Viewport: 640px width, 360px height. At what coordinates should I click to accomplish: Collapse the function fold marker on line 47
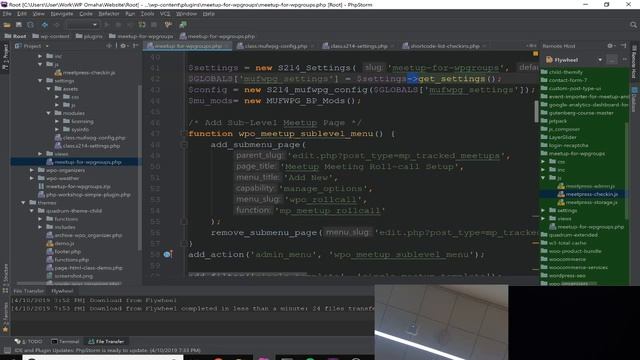184,133
